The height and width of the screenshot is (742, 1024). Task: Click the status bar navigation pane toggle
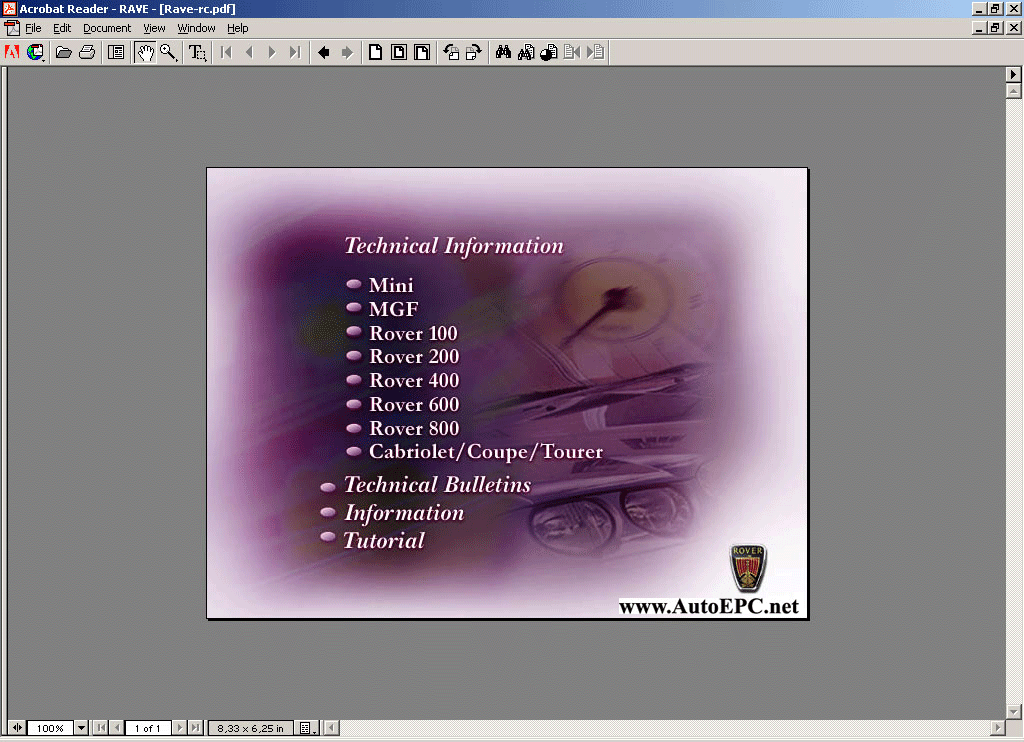click(17, 728)
